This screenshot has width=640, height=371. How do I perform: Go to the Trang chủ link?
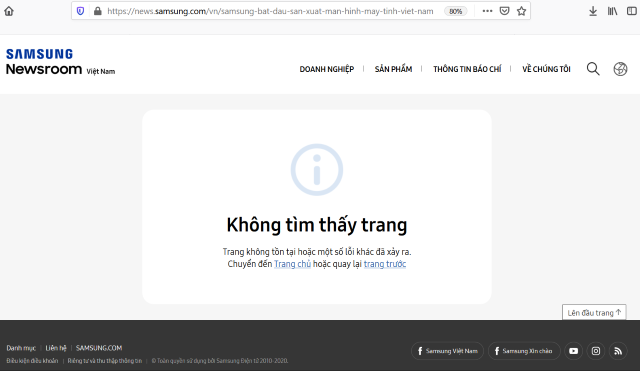[x=292, y=264]
